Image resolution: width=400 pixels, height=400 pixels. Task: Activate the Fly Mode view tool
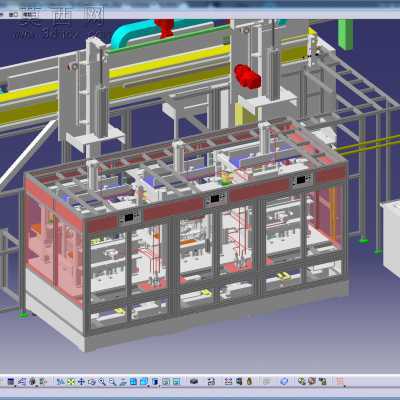point(60,381)
